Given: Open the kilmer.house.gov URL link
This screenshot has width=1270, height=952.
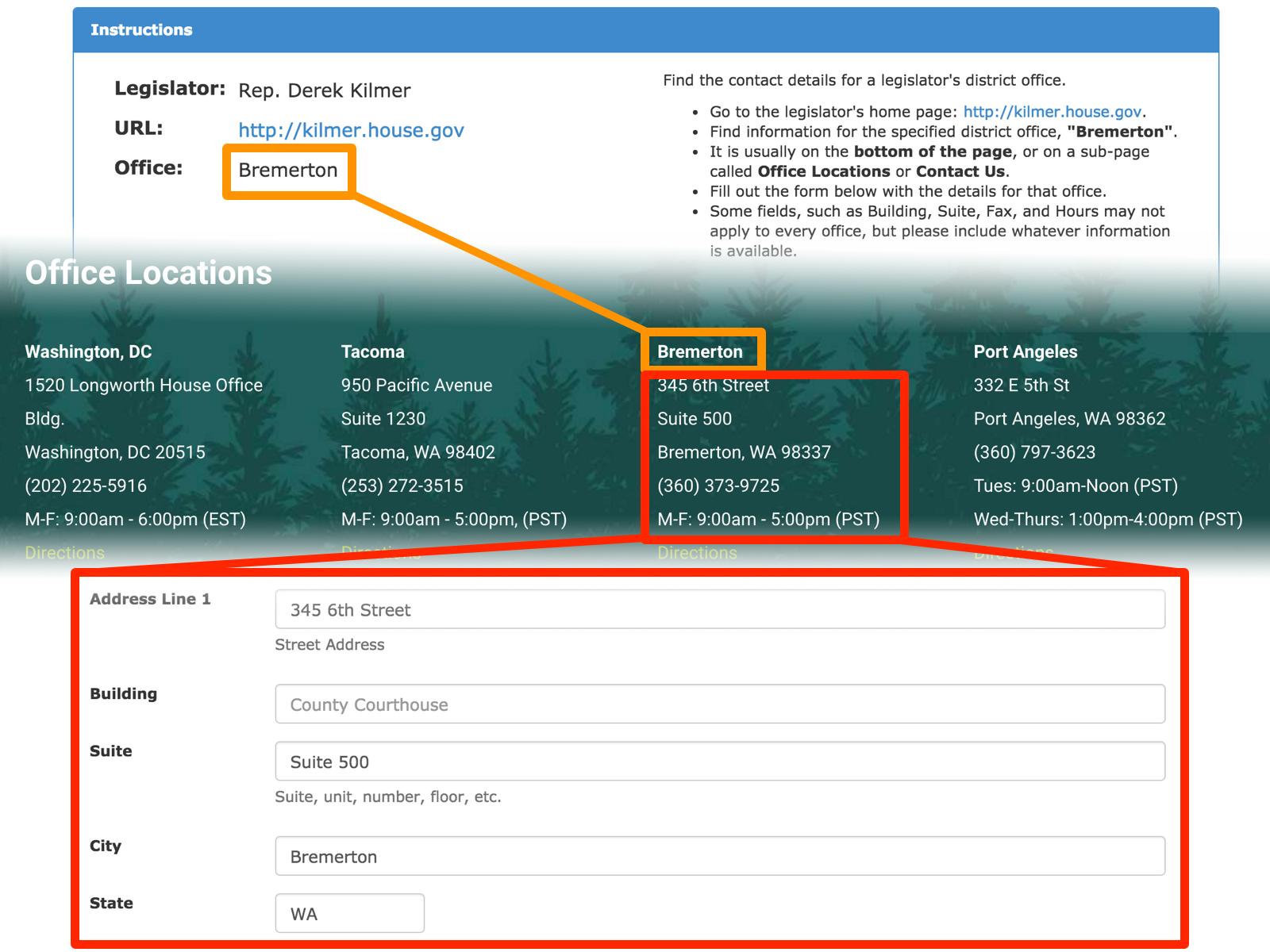Looking at the screenshot, I should tap(351, 130).
